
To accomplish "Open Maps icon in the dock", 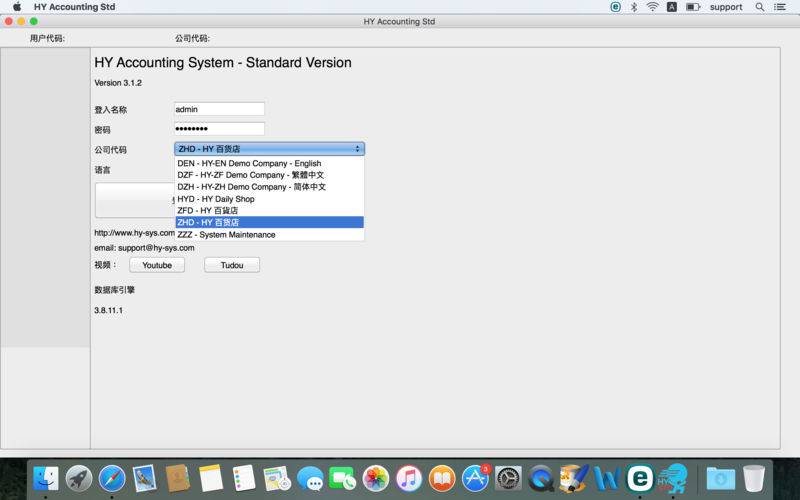I will (x=277, y=479).
